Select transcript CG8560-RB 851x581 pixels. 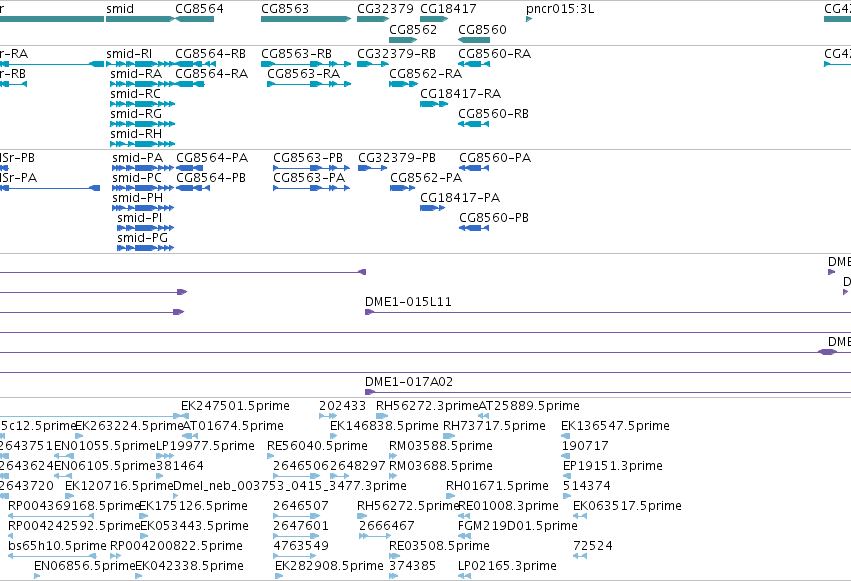[x=473, y=124]
